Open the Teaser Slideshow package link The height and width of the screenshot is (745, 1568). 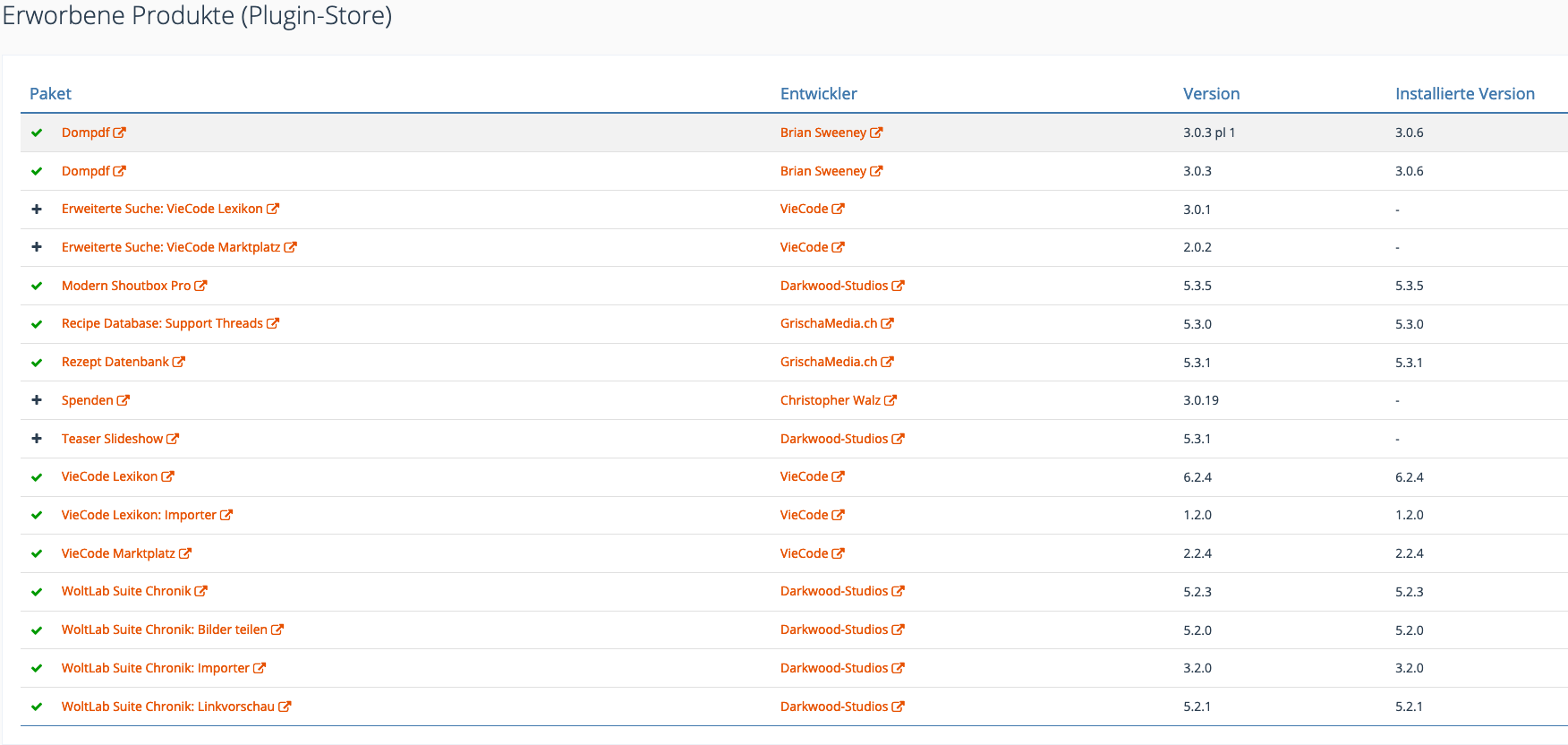pyautogui.click(x=112, y=439)
